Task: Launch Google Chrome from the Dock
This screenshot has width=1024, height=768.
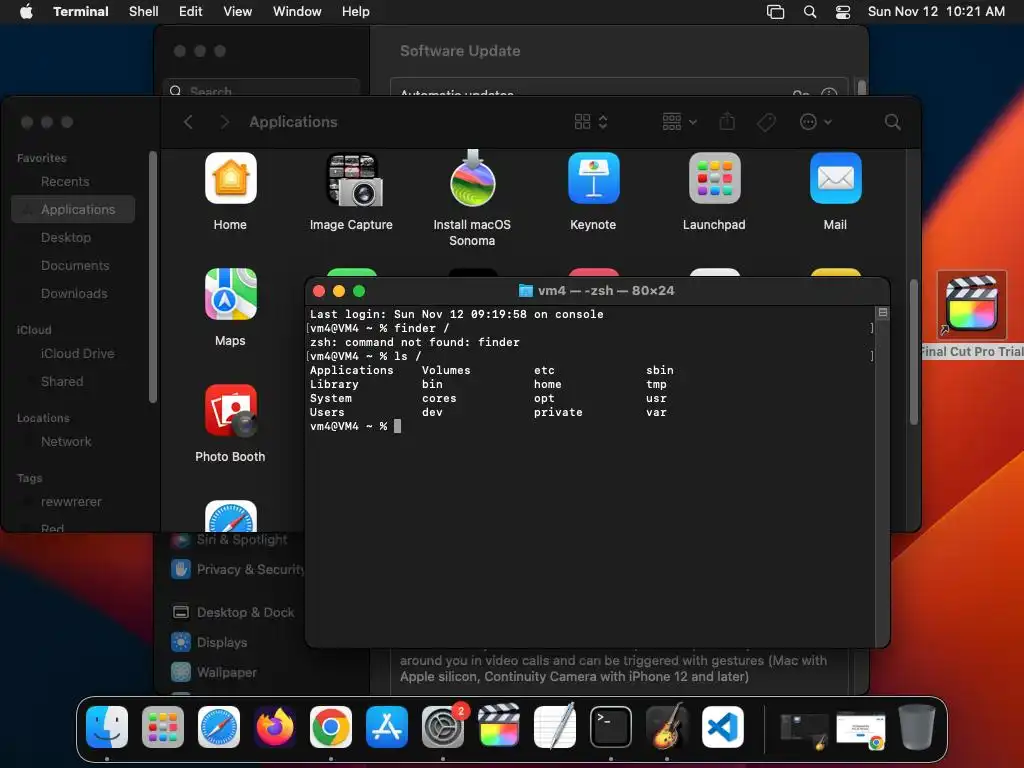Action: [330, 727]
